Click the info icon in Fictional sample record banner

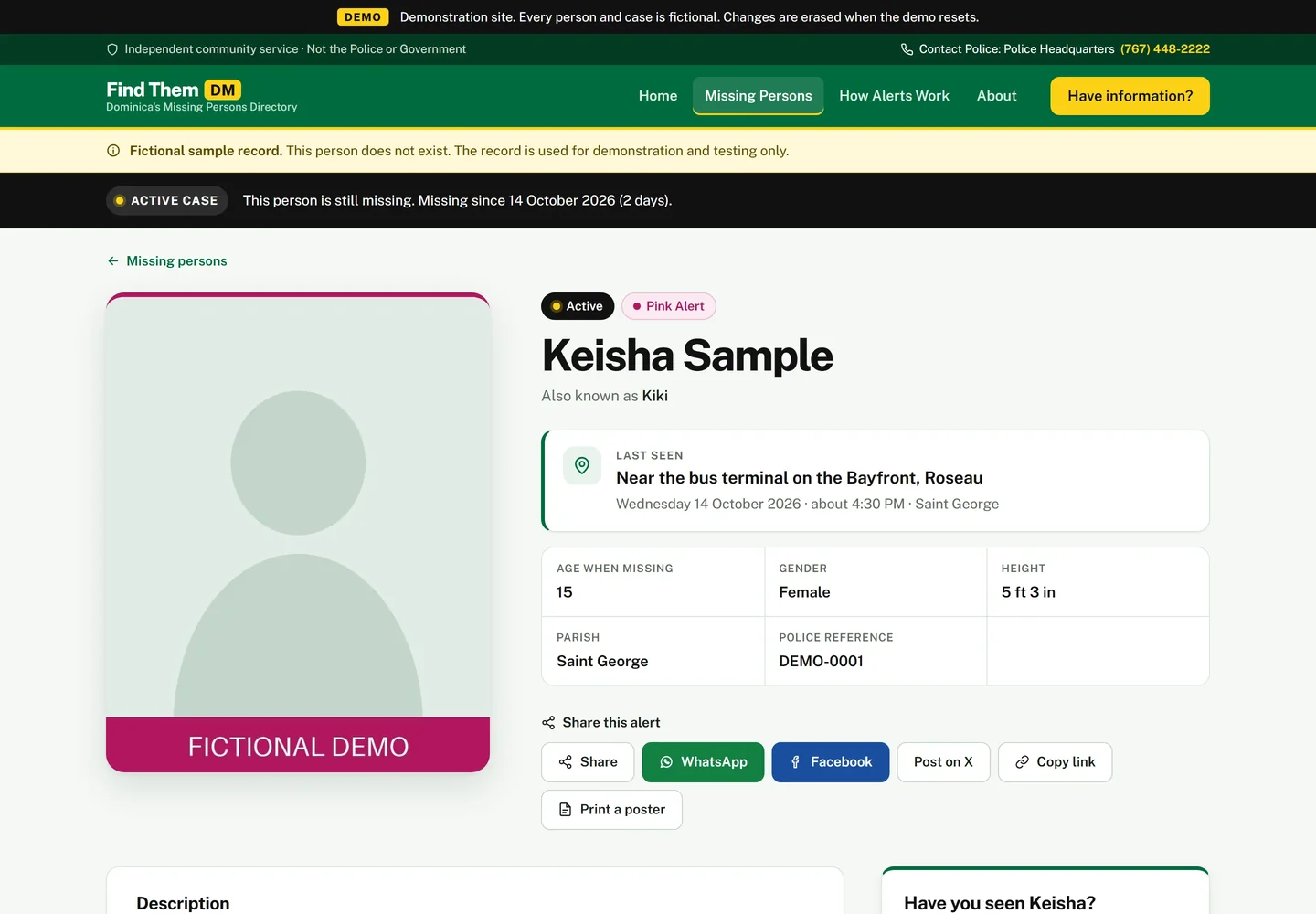(x=113, y=151)
